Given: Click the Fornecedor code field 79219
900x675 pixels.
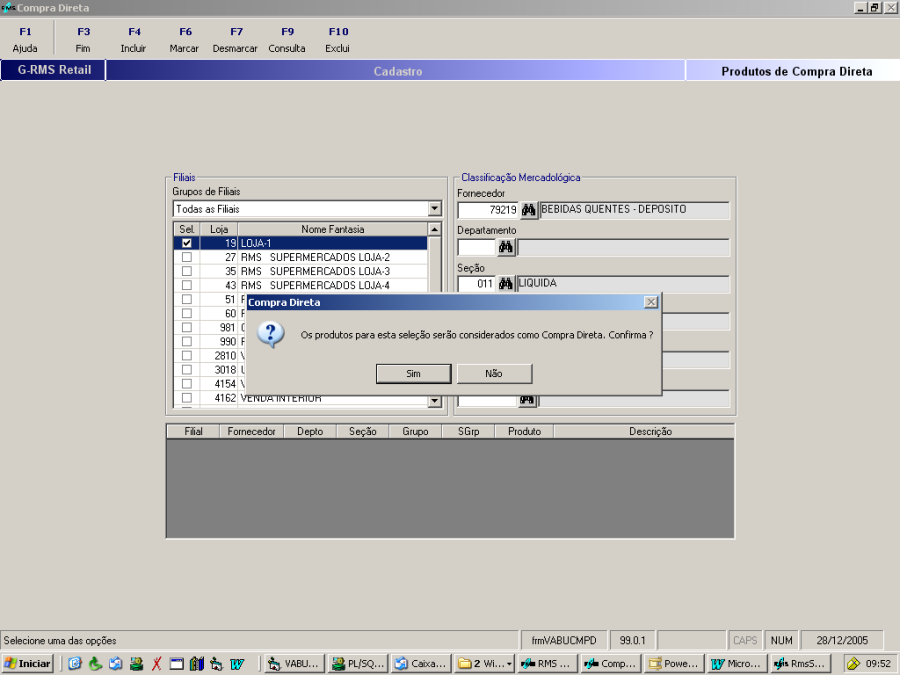Looking at the screenshot, I should coord(488,210).
